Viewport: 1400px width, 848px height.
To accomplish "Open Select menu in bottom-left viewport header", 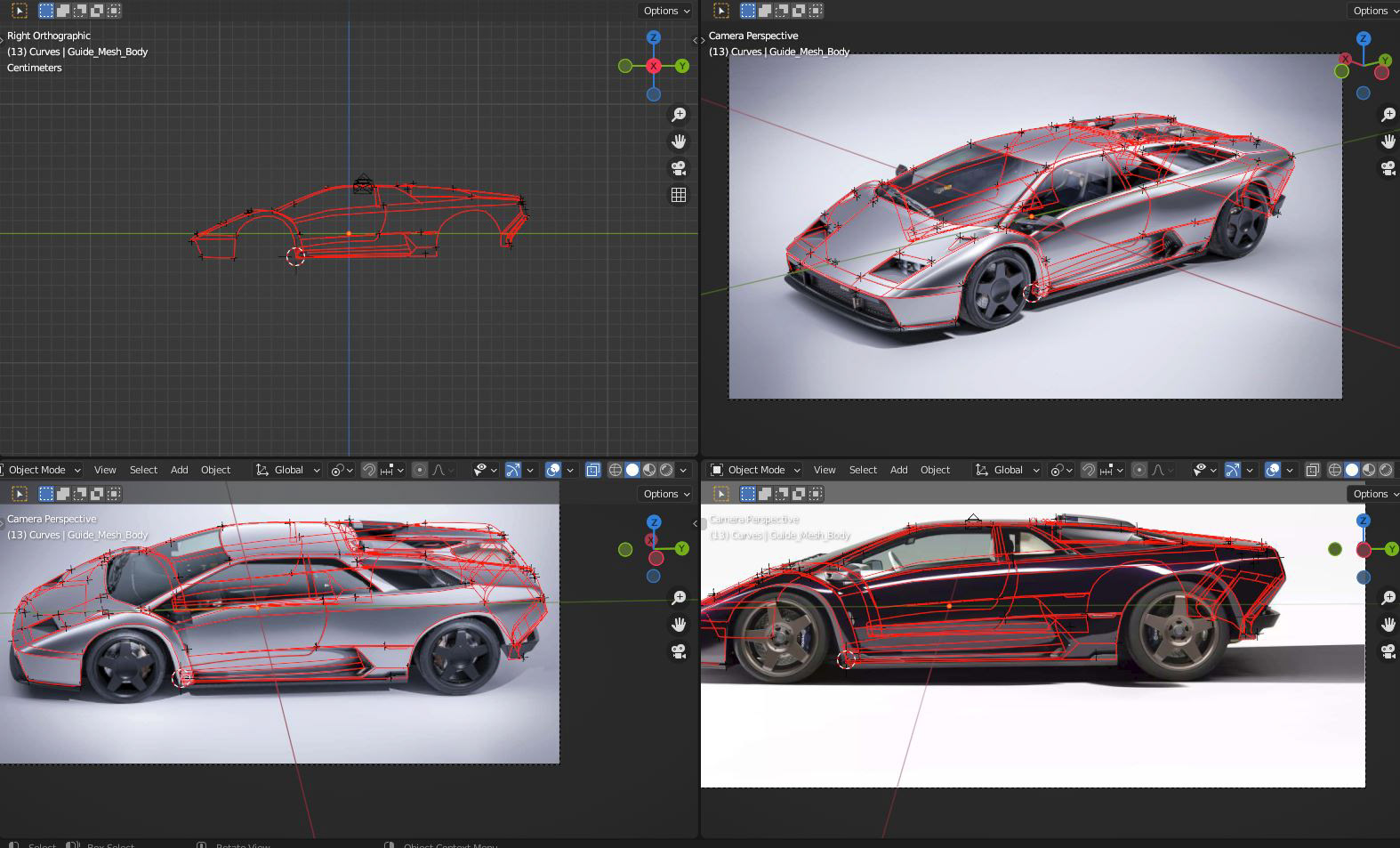I will tap(143, 470).
